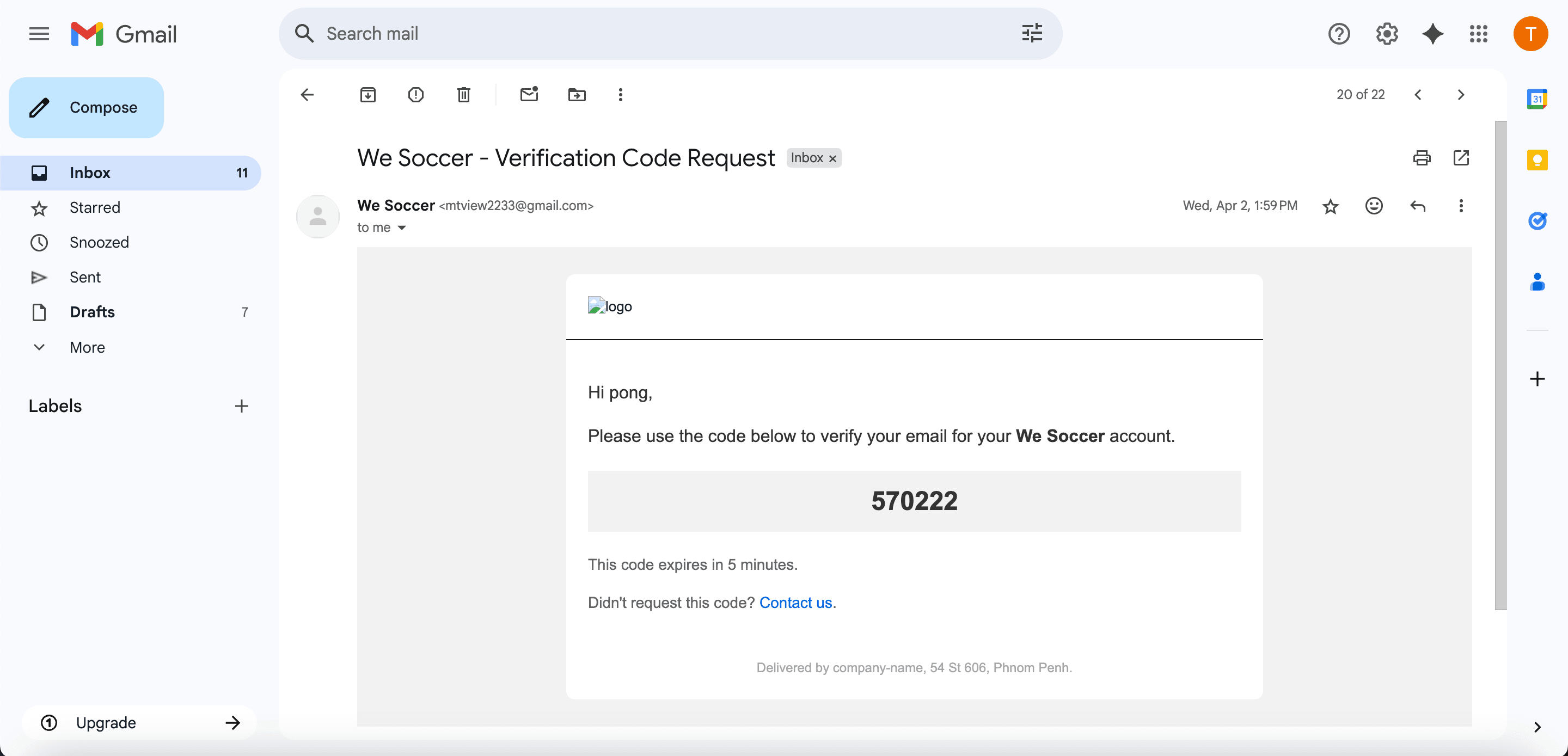Screen dimensions: 1568x756
Task: Open Google Keep side panel
Action: [x=1538, y=160]
